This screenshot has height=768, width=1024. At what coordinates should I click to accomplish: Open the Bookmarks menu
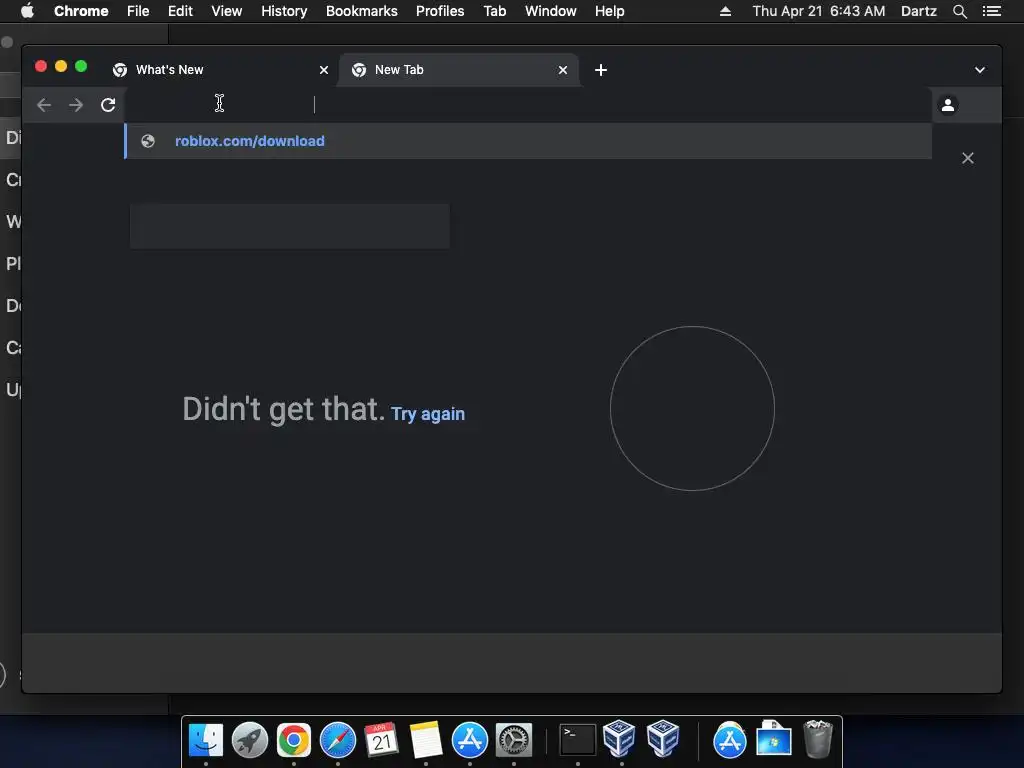pyautogui.click(x=362, y=11)
